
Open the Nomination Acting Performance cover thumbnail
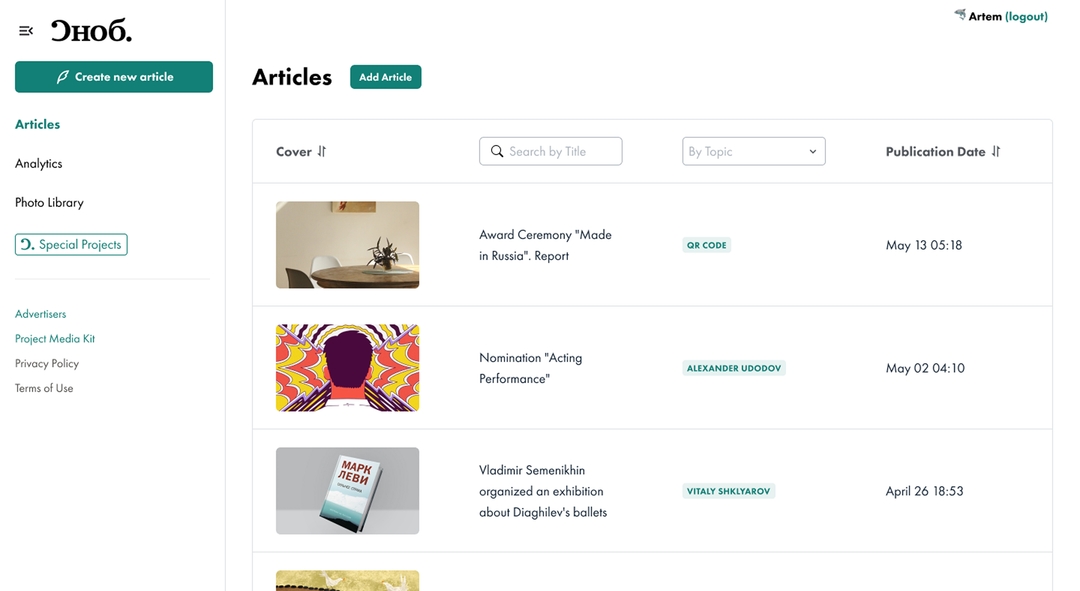click(348, 368)
